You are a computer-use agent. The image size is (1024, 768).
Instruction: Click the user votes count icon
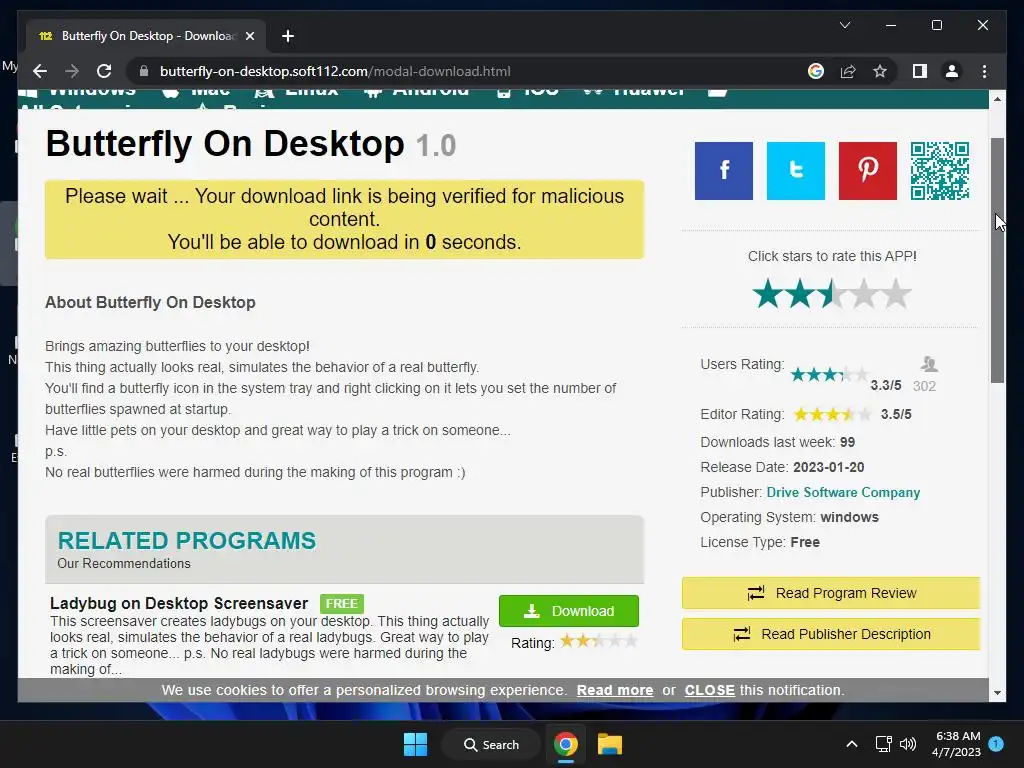[929, 364]
